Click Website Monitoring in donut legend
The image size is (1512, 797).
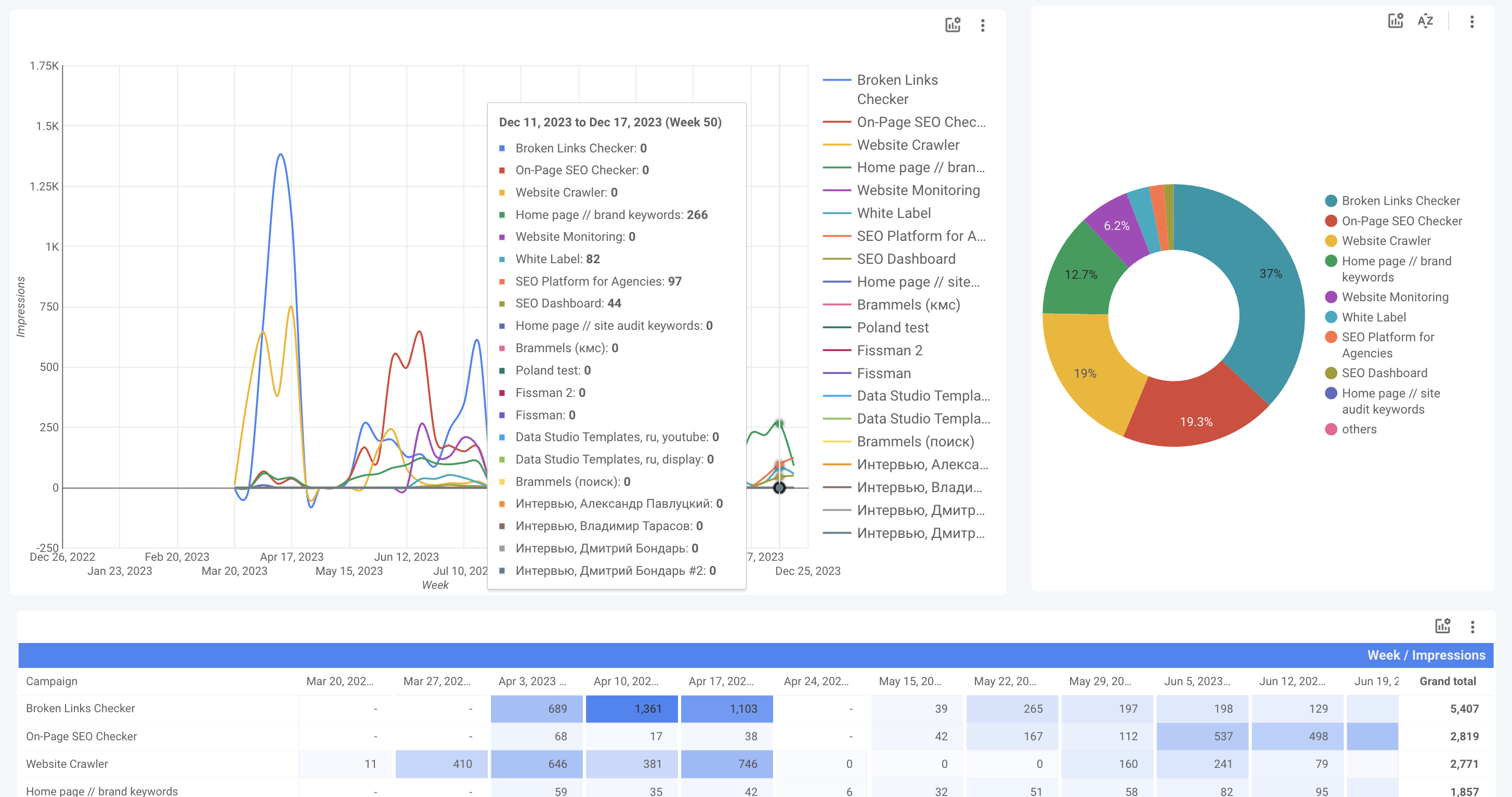(1386, 297)
